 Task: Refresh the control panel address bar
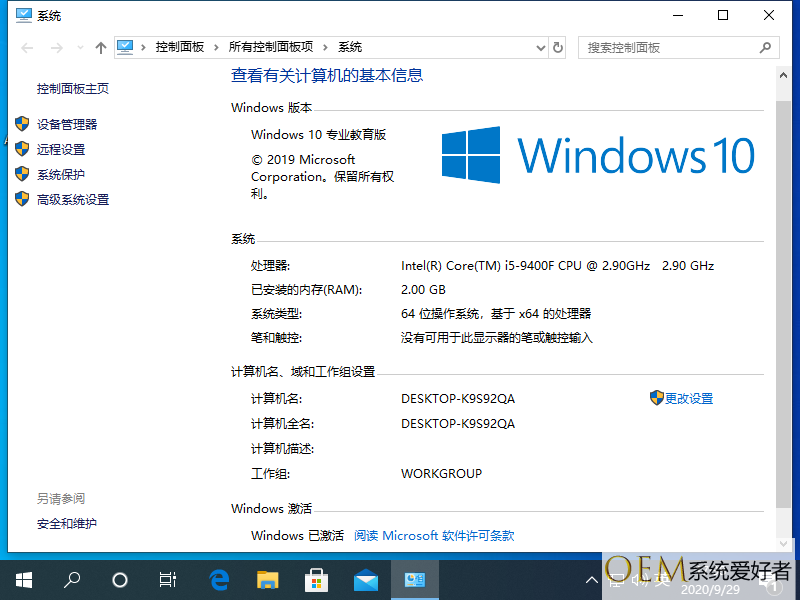[558, 47]
